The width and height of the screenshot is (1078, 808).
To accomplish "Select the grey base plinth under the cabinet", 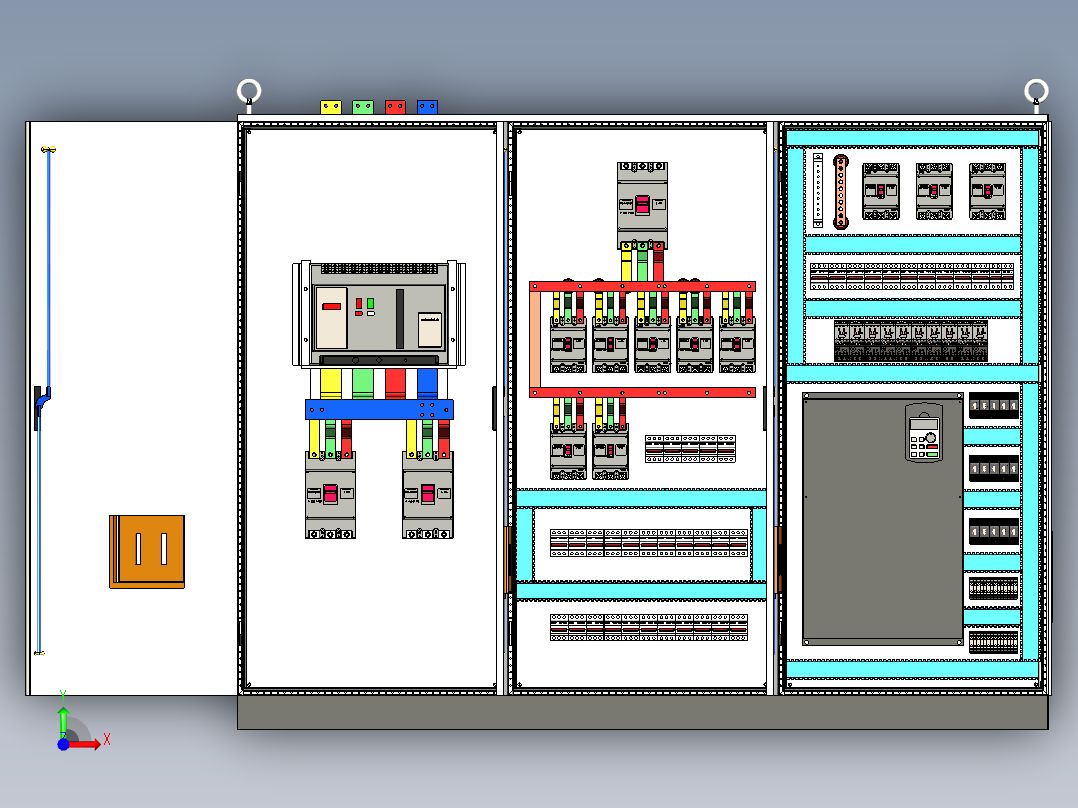I will [x=643, y=712].
